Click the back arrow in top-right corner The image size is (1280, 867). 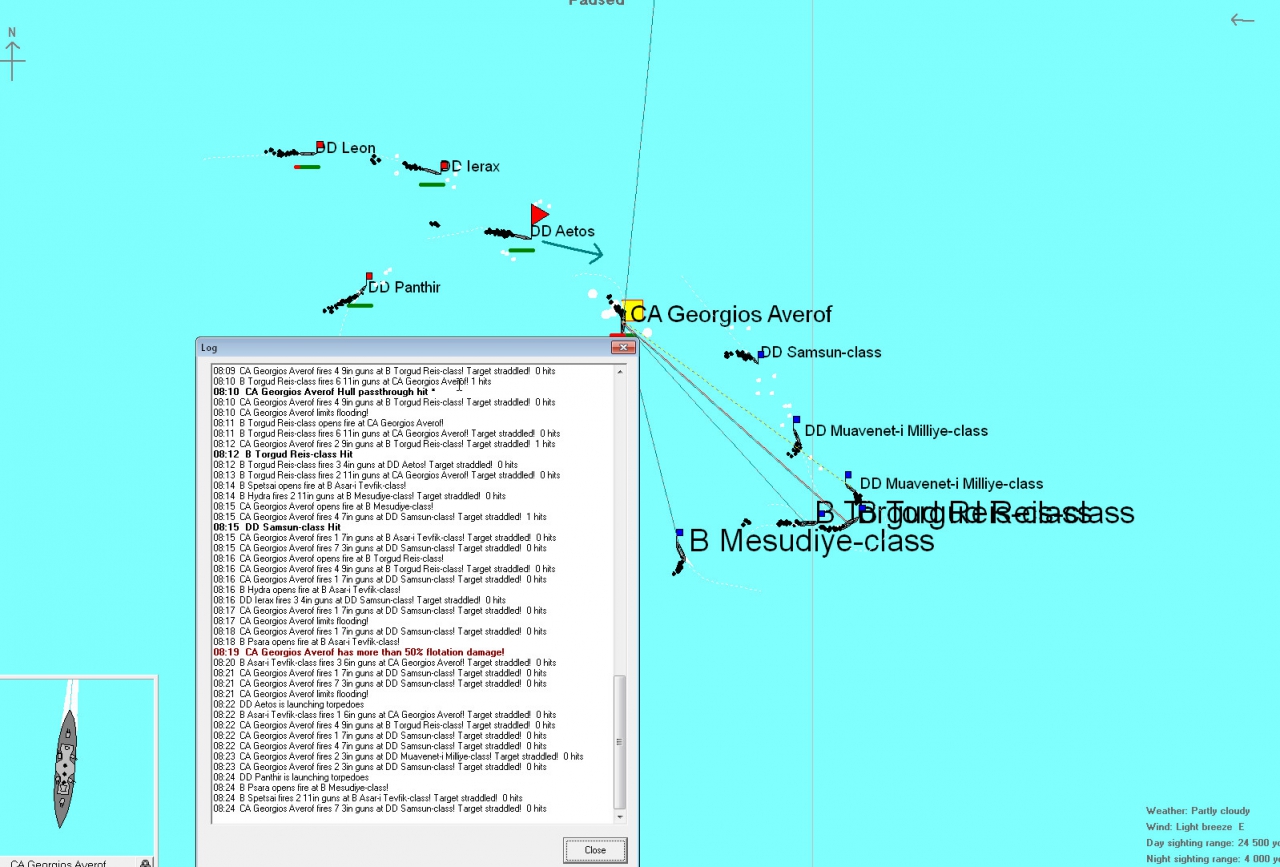pos(1242,20)
